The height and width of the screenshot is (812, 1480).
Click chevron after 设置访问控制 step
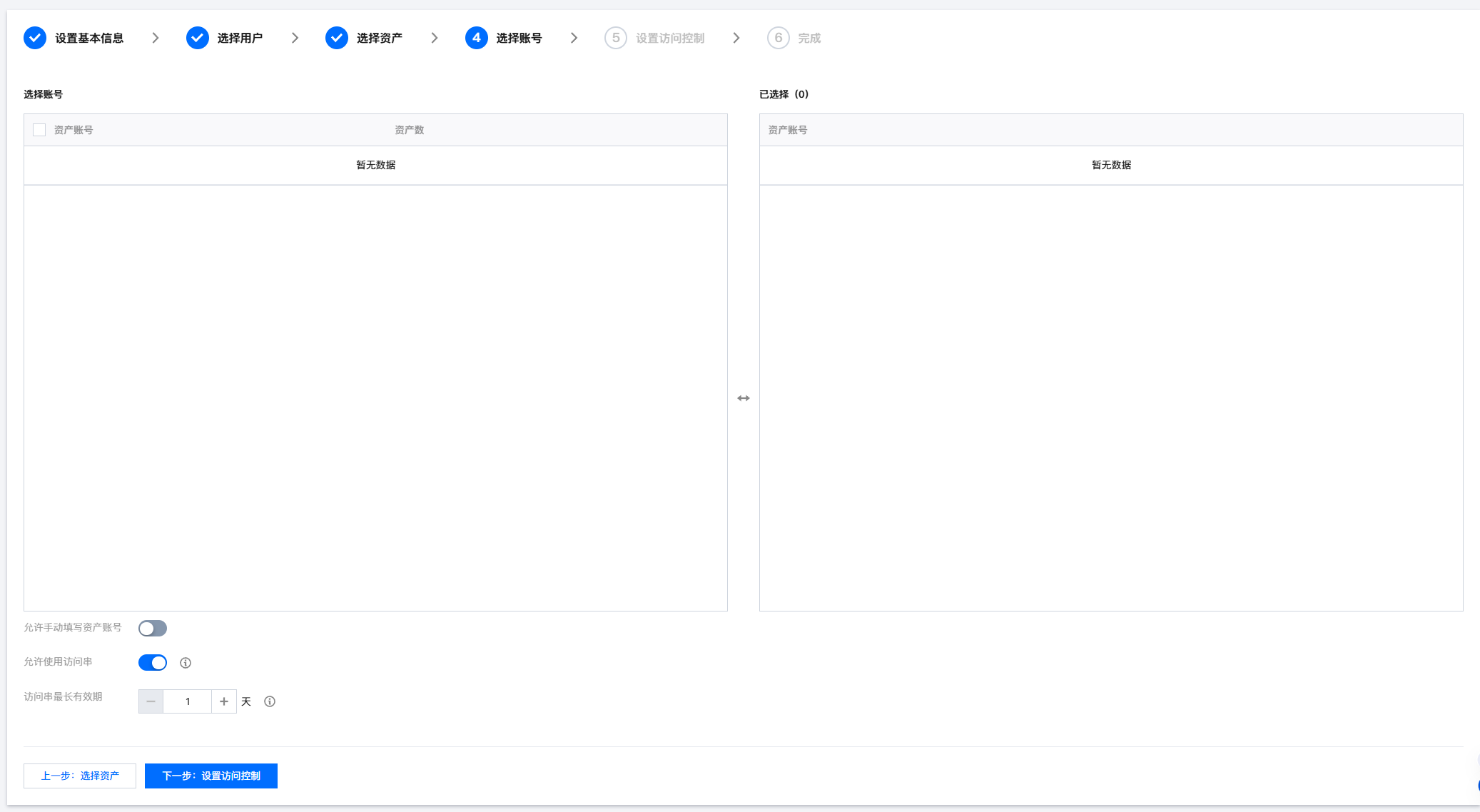736,38
